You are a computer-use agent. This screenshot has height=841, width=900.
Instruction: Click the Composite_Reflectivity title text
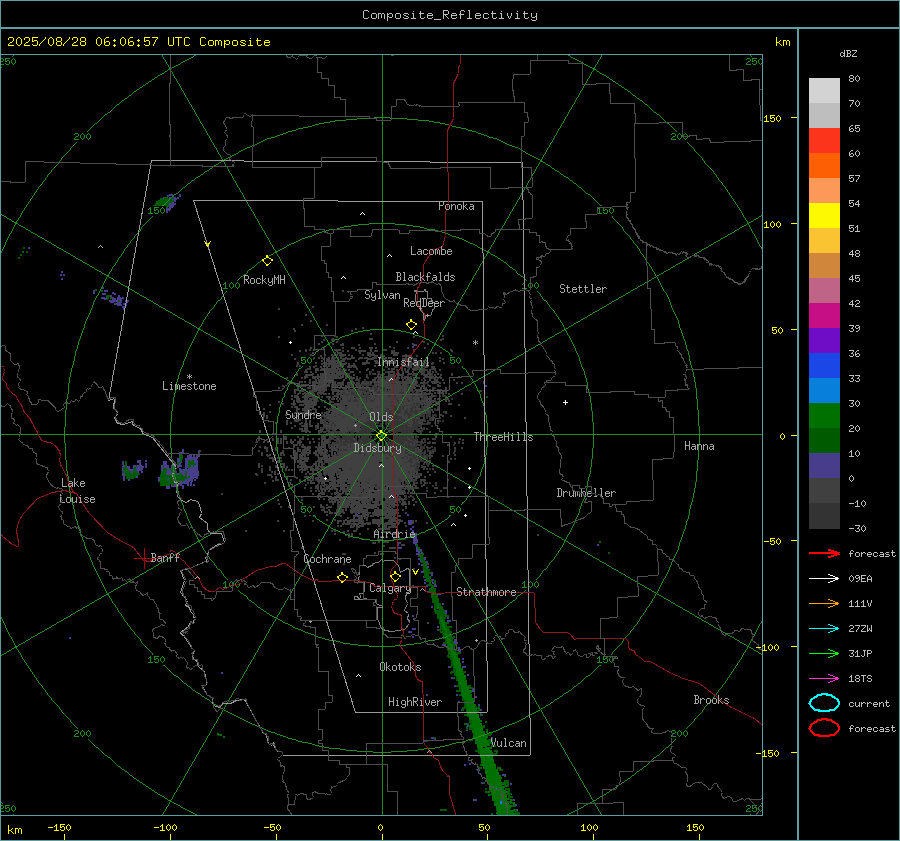(x=449, y=15)
